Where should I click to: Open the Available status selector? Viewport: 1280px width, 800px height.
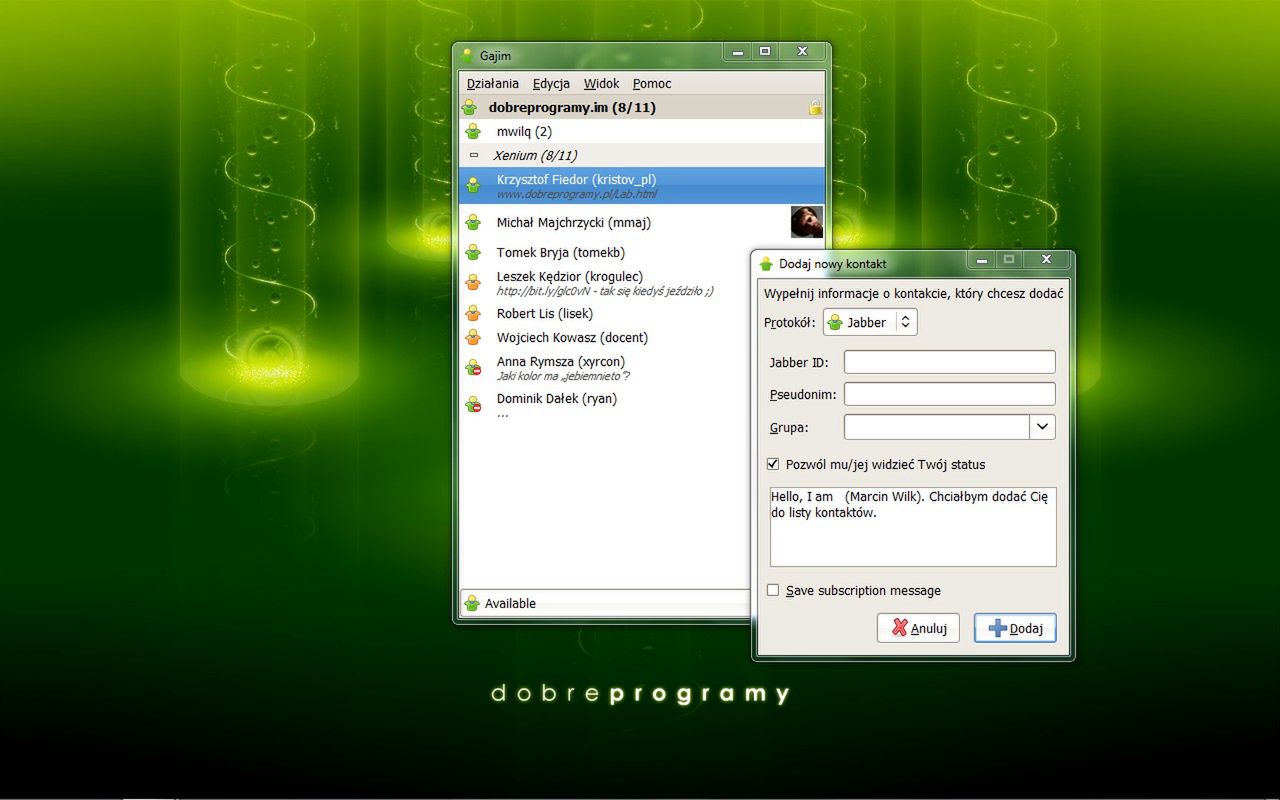(x=605, y=603)
